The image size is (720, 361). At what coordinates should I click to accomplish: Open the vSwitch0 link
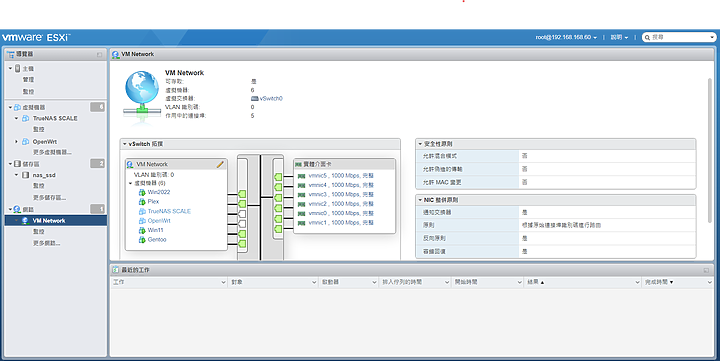[271, 98]
